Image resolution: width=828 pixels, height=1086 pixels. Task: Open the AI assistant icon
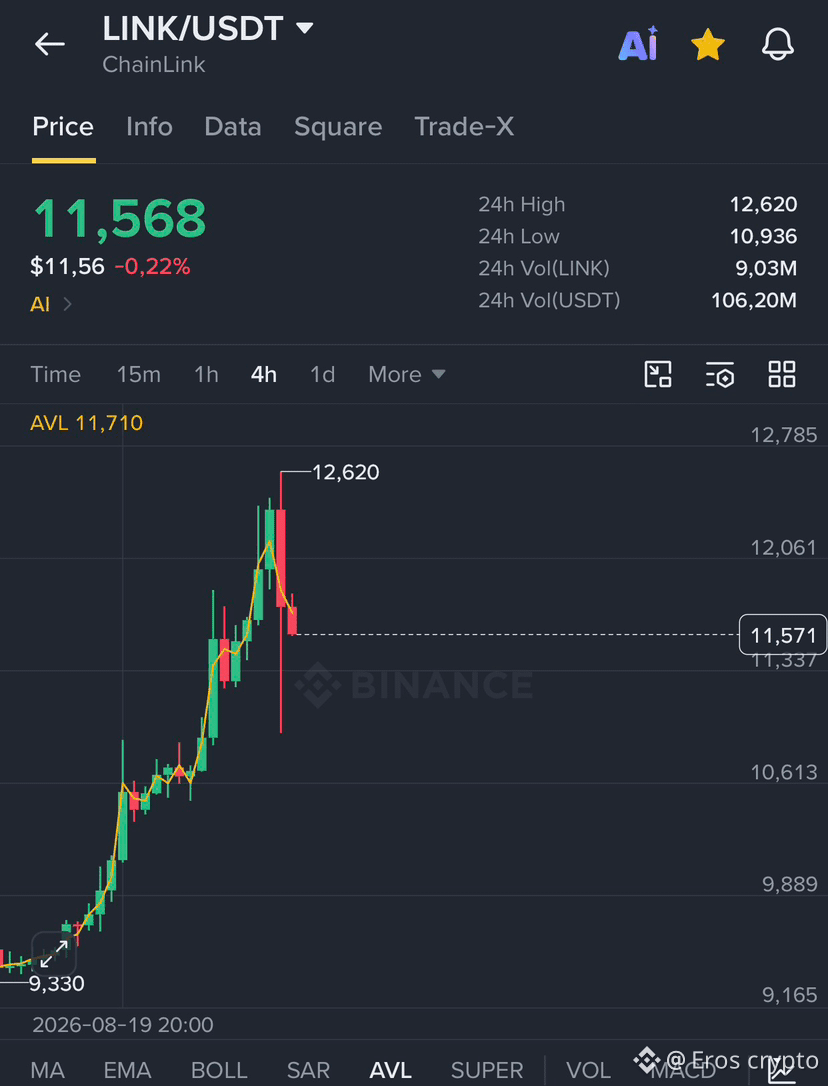coord(637,44)
